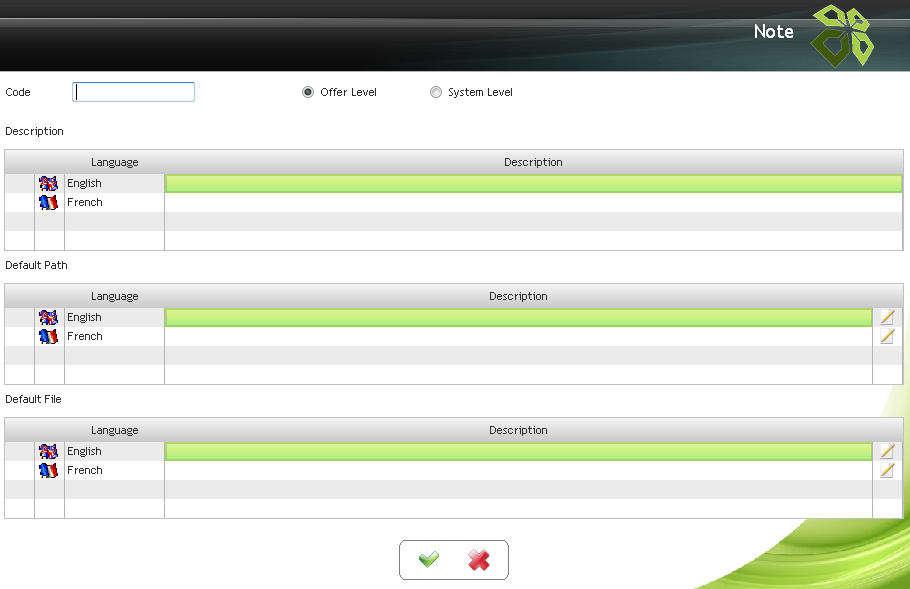
Task: Click English description cell under Default Path
Action: pyautogui.click(x=518, y=317)
